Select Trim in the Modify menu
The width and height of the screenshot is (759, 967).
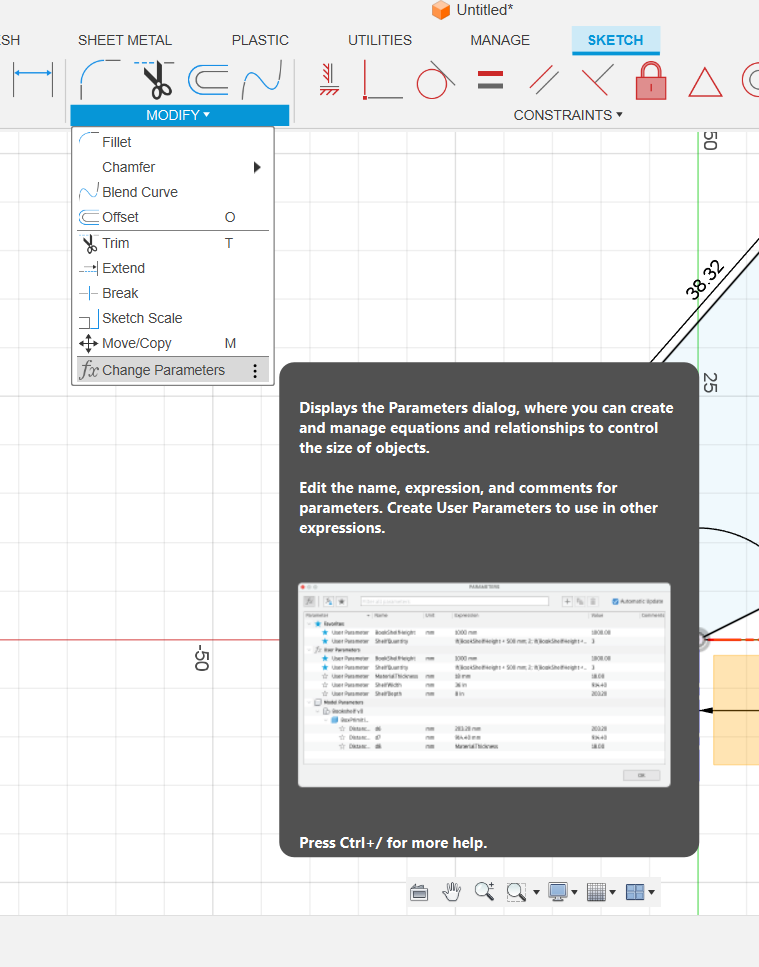coord(173,243)
